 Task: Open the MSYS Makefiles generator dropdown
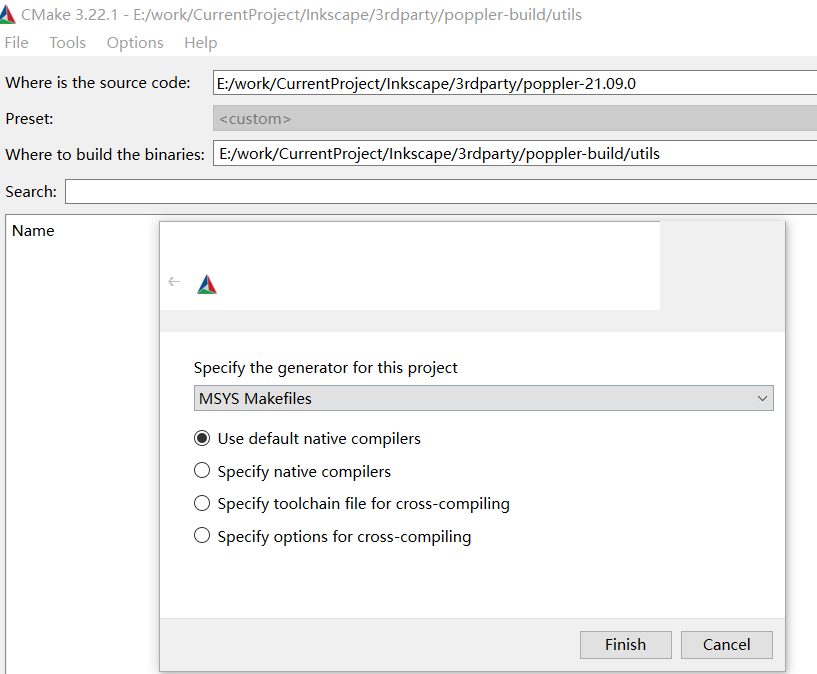click(x=484, y=398)
